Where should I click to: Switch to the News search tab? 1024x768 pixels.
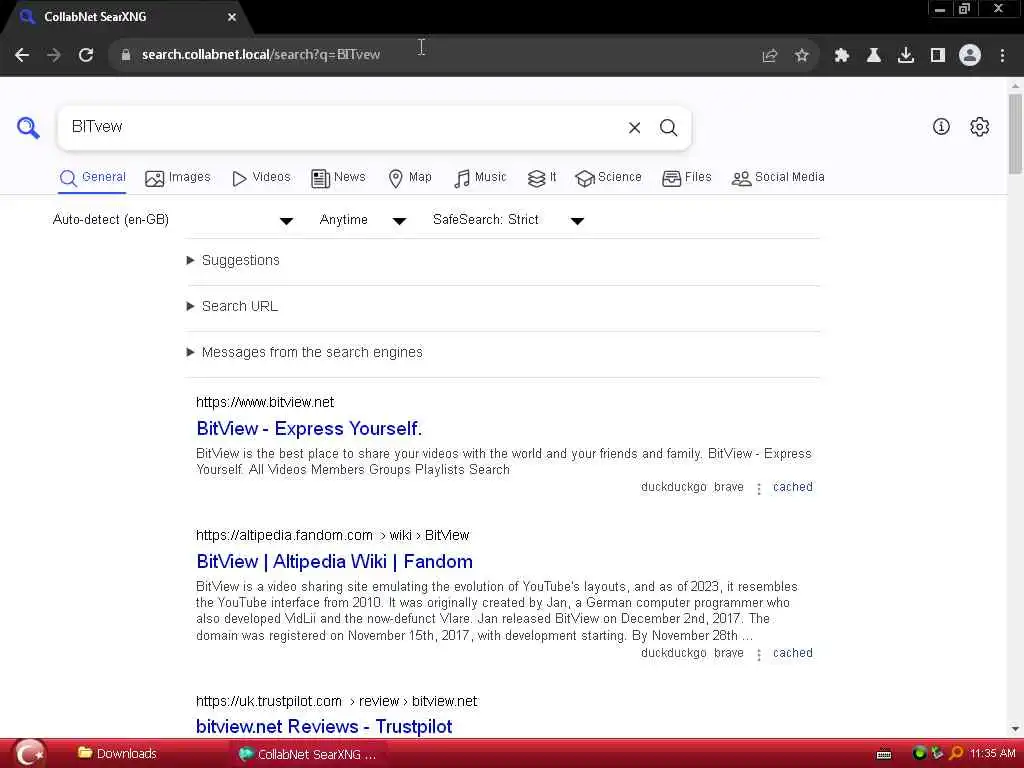338,178
